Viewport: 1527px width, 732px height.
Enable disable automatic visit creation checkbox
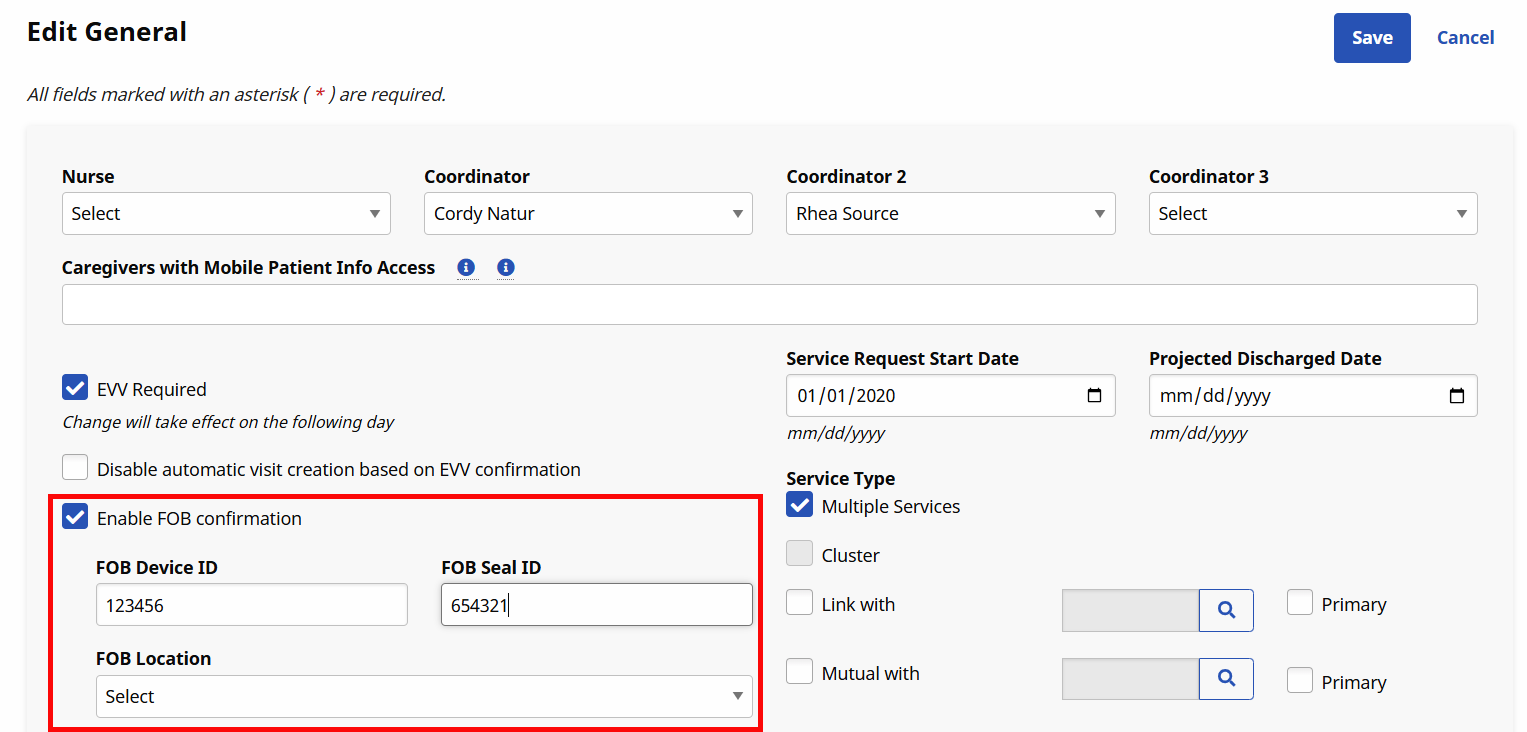pos(75,467)
